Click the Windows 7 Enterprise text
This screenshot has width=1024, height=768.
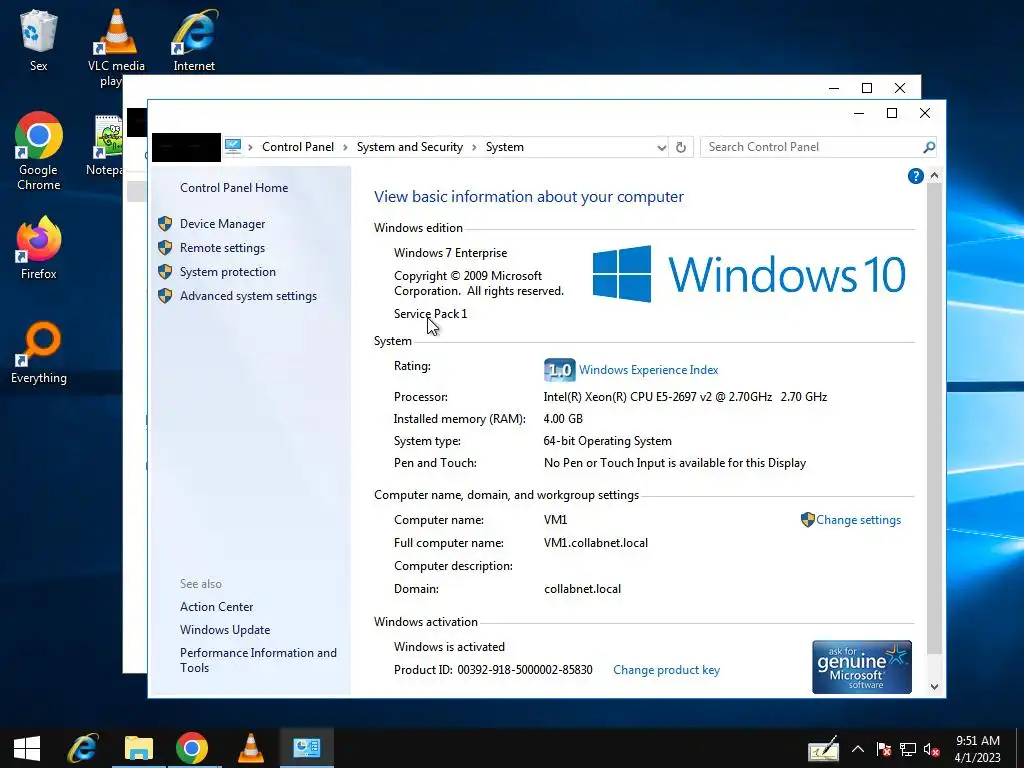[451, 253]
